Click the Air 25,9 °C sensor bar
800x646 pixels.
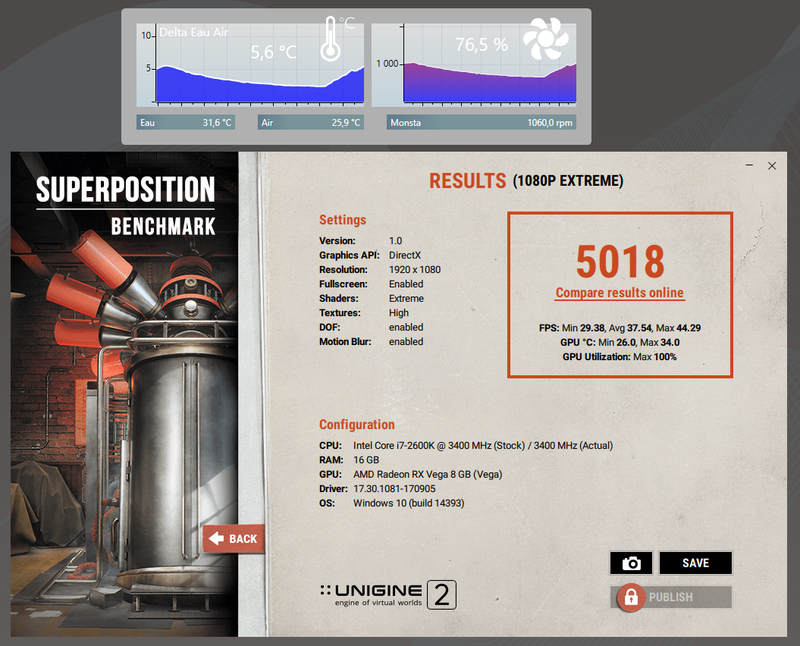[x=311, y=122]
